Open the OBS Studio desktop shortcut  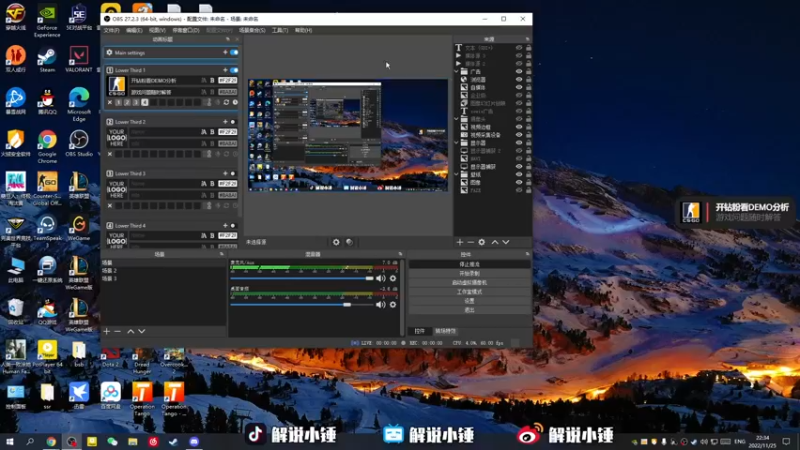(79, 143)
